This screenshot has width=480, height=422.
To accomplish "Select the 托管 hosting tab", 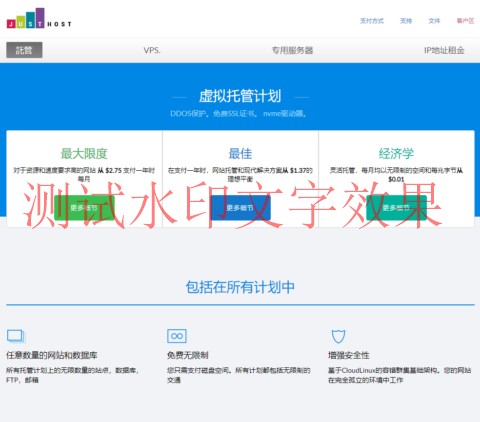I will tap(24, 50).
